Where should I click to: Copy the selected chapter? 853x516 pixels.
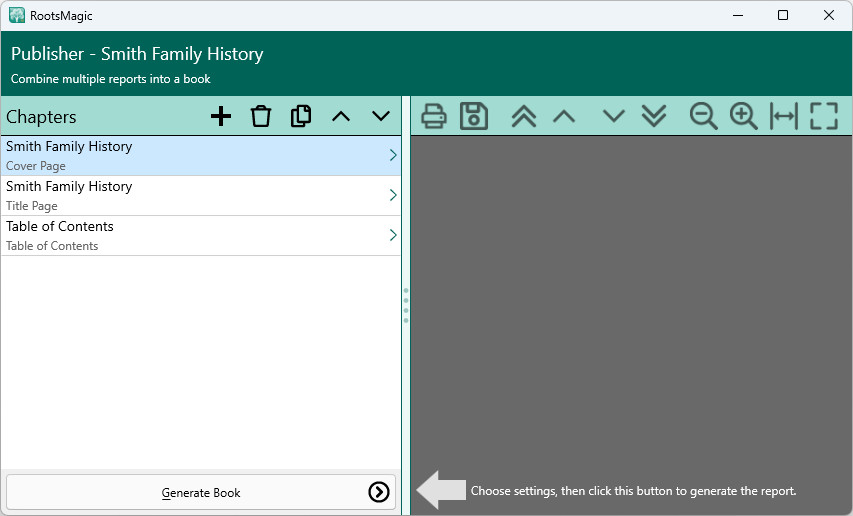click(301, 116)
